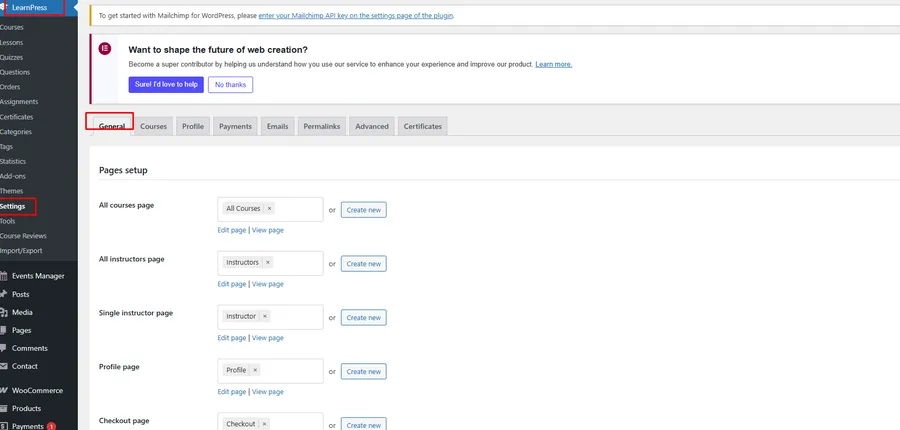Remove Profile tag with x
This screenshot has width=900, height=430.
(255, 370)
